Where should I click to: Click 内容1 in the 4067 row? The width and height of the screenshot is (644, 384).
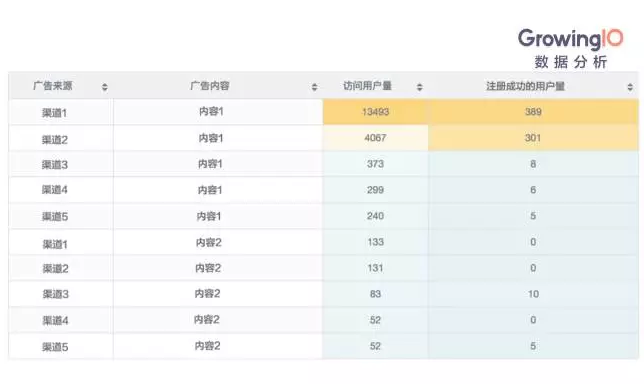[211, 138]
